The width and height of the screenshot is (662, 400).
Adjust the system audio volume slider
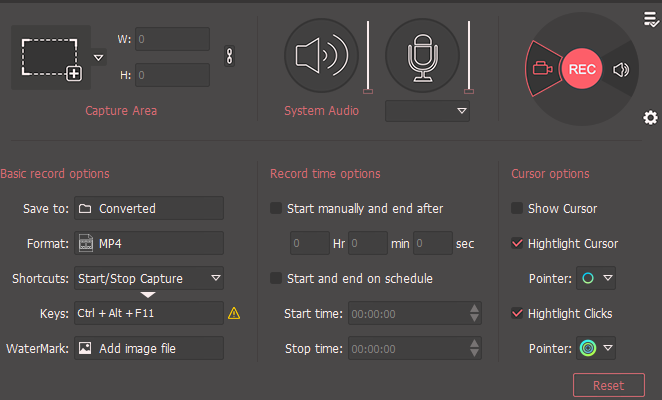tap(368, 90)
